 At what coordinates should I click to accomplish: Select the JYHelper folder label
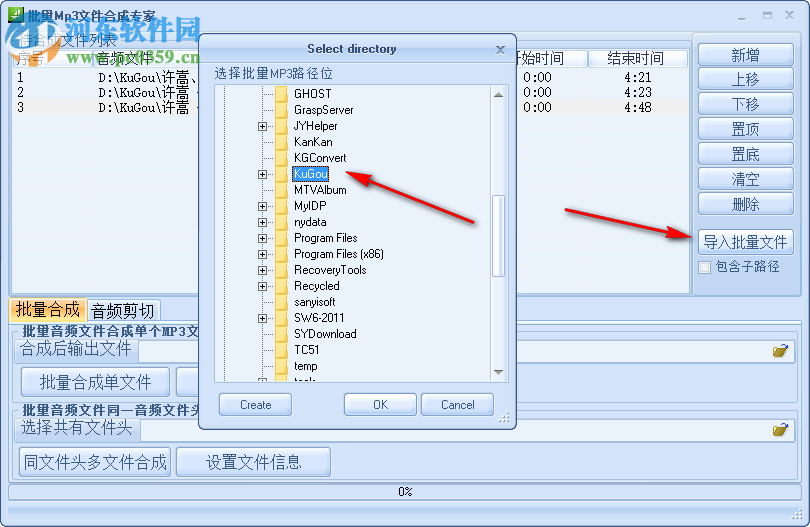point(316,126)
